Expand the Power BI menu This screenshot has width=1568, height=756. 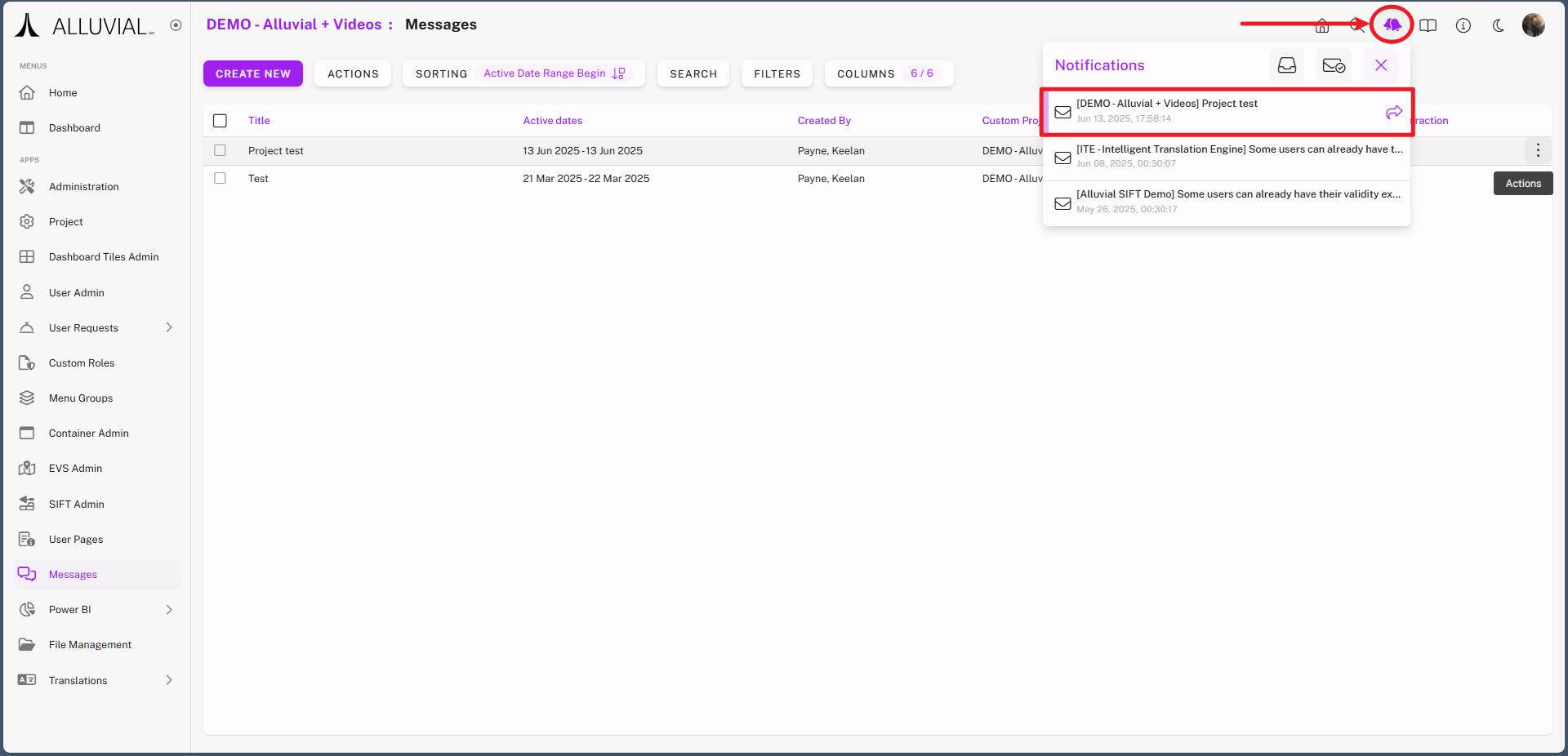169,610
